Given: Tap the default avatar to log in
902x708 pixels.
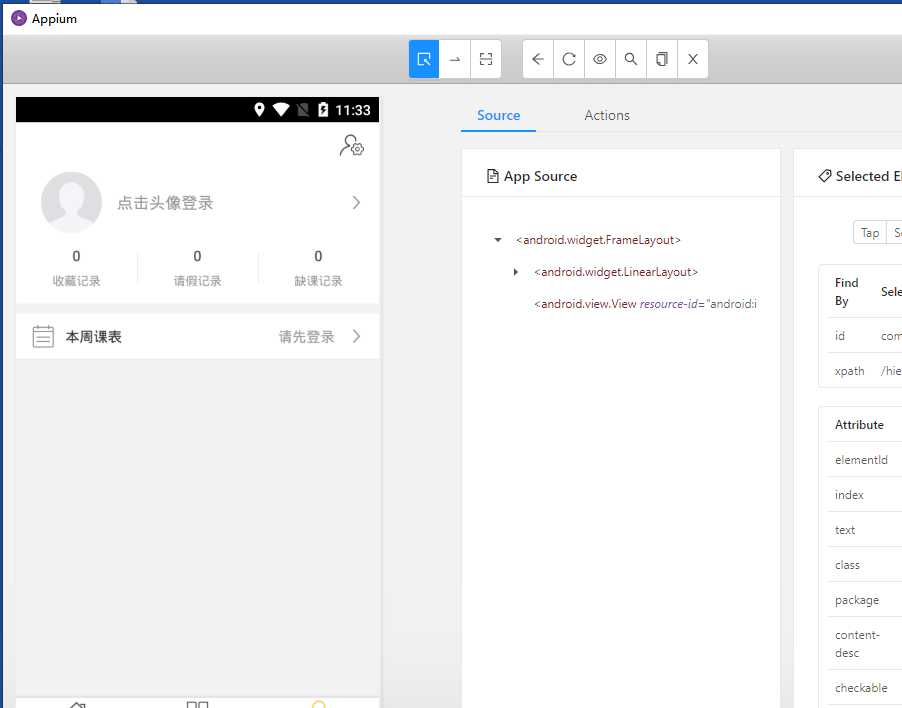Looking at the screenshot, I should 71,202.
